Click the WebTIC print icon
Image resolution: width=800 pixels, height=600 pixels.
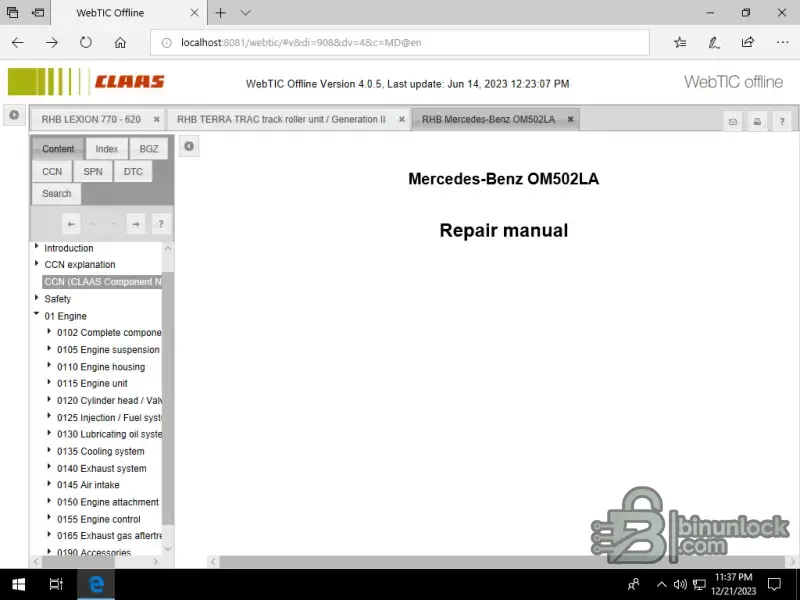click(x=757, y=121)
